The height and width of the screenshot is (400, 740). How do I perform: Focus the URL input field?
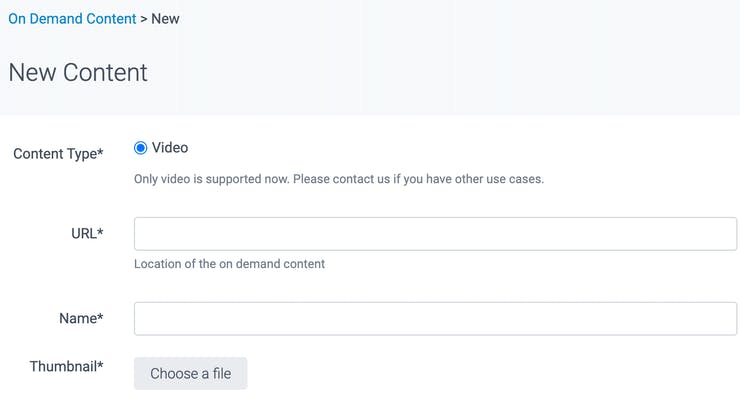(435, 234)
